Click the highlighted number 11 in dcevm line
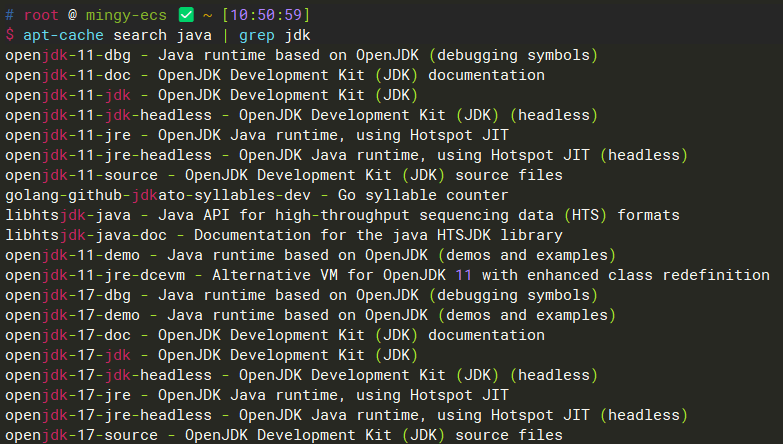This screenshot has height=444, width=783. [463, 275]
